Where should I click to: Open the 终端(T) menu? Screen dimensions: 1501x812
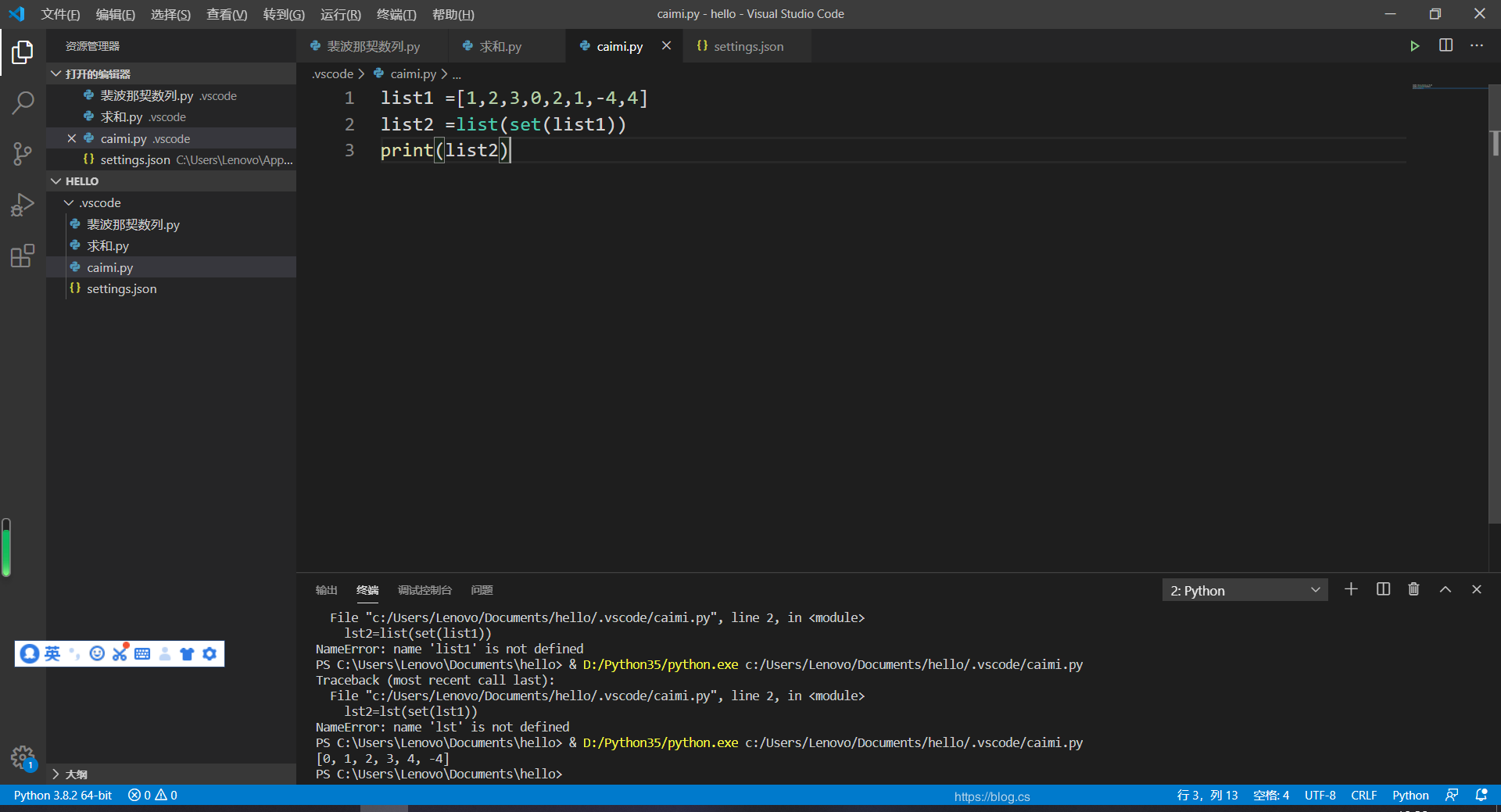396,14
